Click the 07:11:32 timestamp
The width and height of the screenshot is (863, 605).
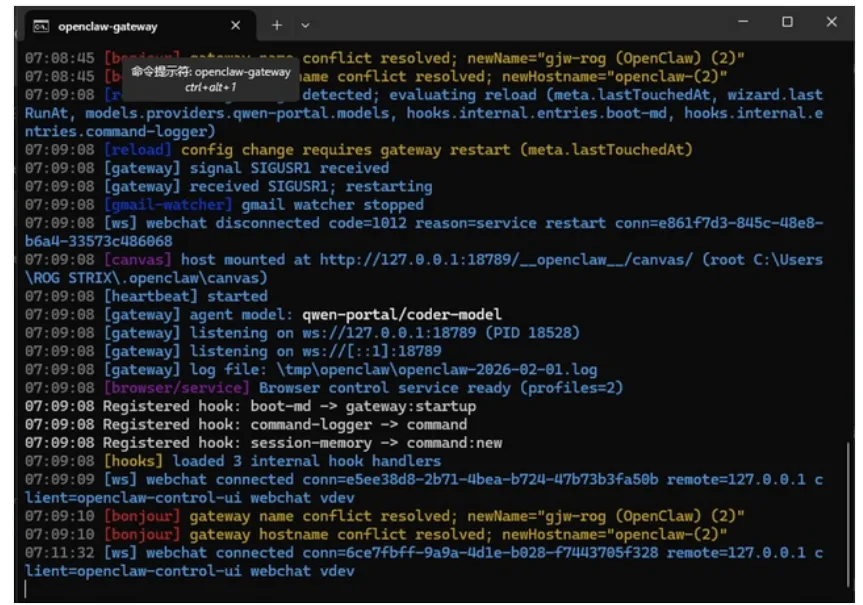coord(59,553)
